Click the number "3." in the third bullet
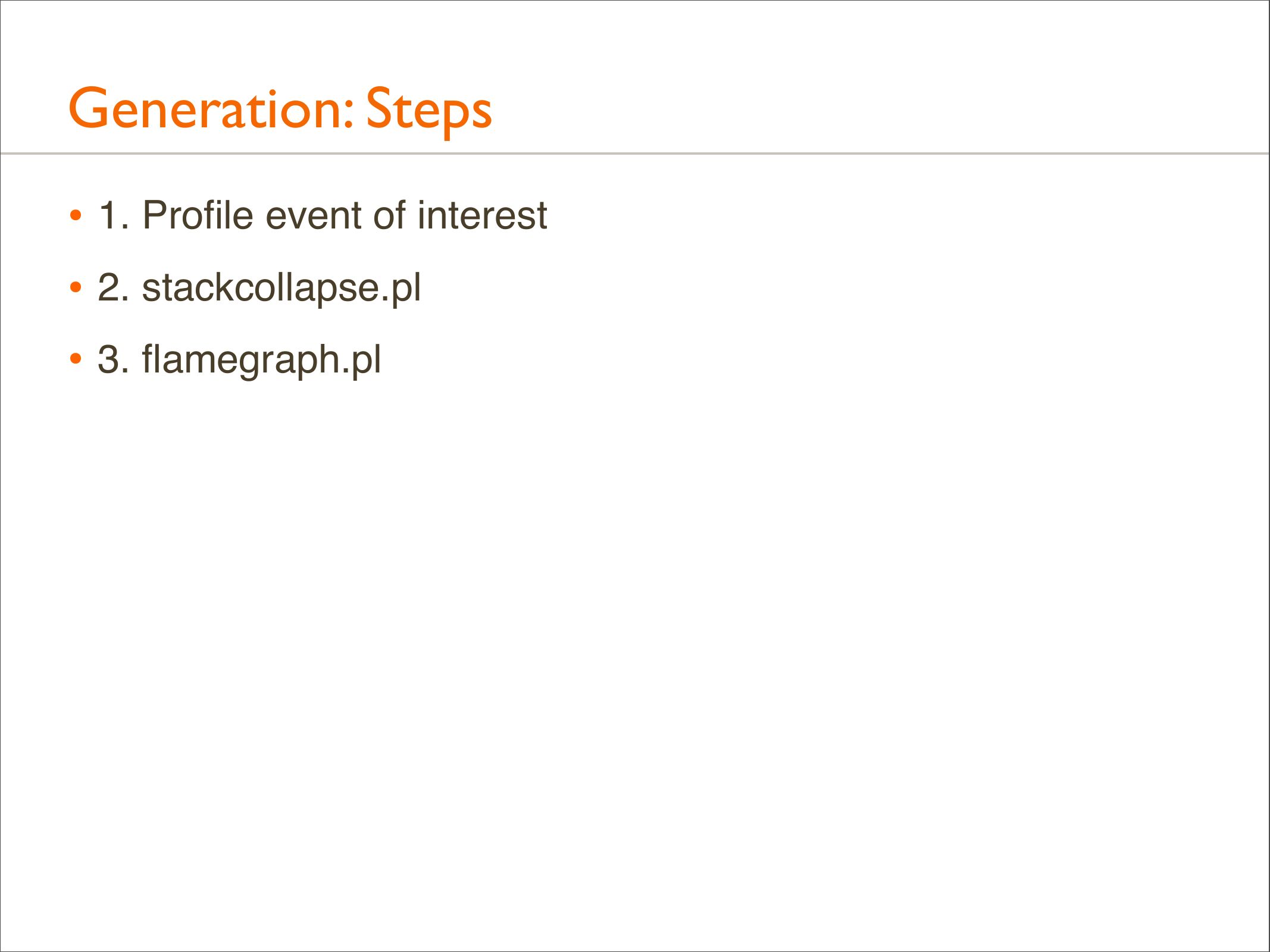Screen dimensions: 1270x952 [x=113, y=359]
